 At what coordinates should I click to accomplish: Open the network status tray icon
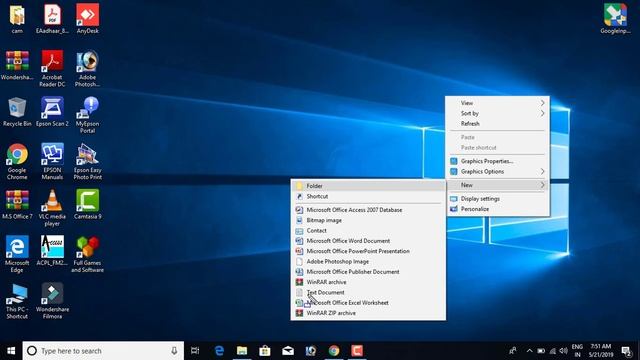point(553,351)
